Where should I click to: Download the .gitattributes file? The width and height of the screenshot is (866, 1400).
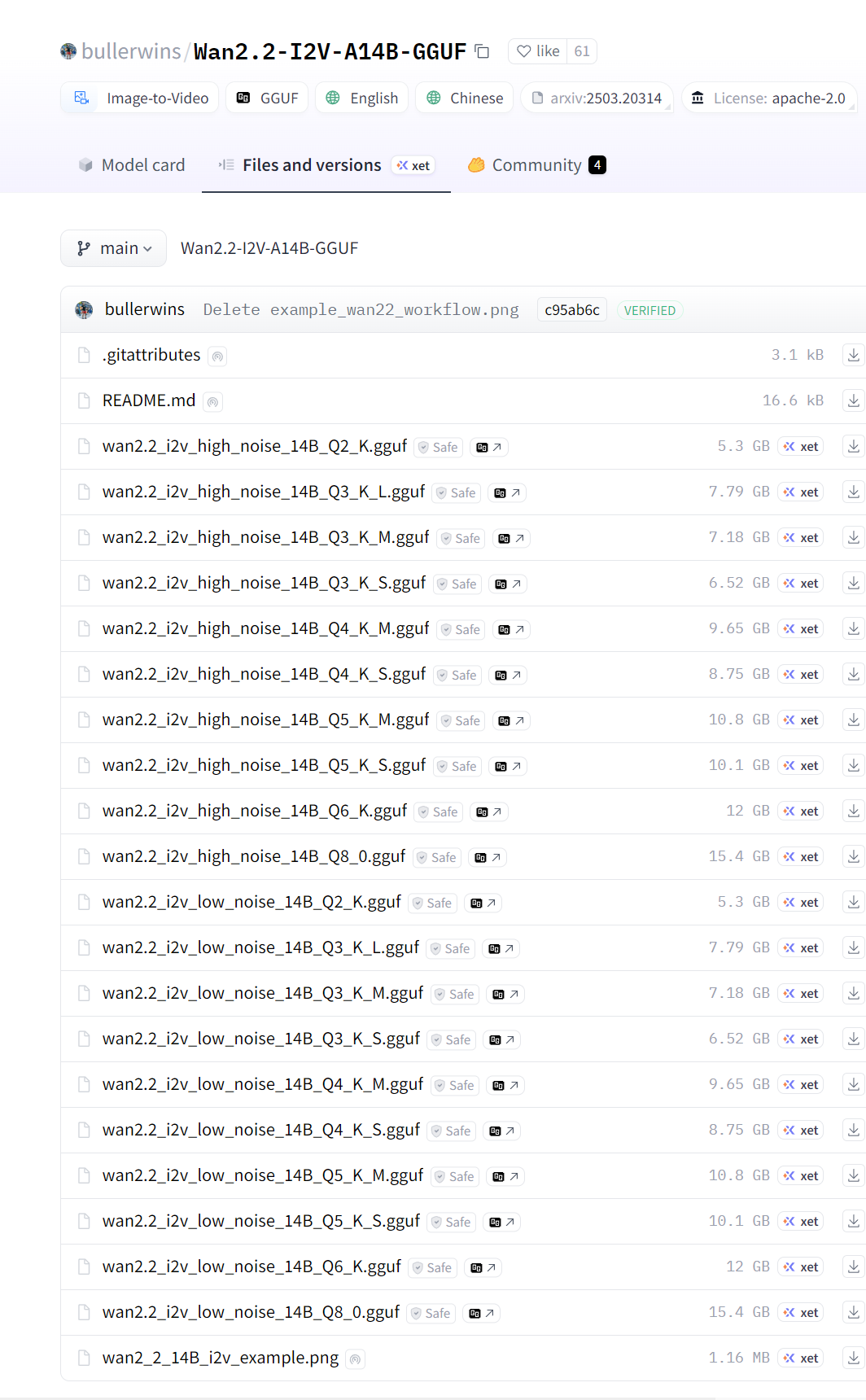point(853,355)
